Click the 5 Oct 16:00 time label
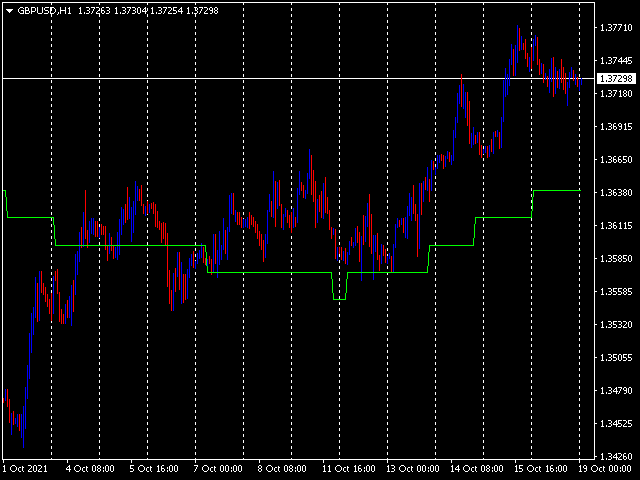Image resolution: width=640 pixels, height=480 pixels. coord(154,469)
